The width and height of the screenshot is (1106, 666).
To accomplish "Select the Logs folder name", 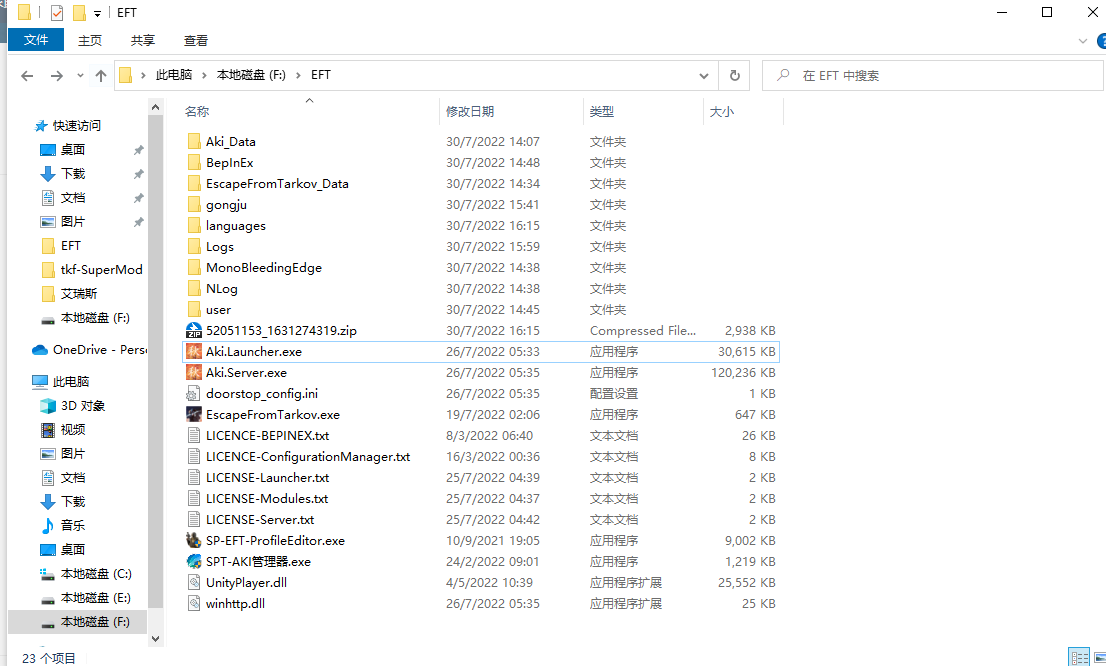I will pos(219,247).
